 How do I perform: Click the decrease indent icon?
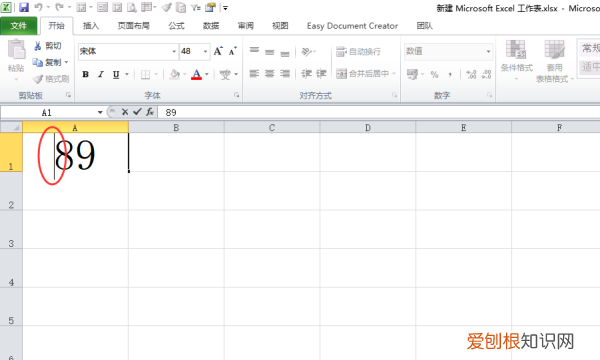[307, 73]
